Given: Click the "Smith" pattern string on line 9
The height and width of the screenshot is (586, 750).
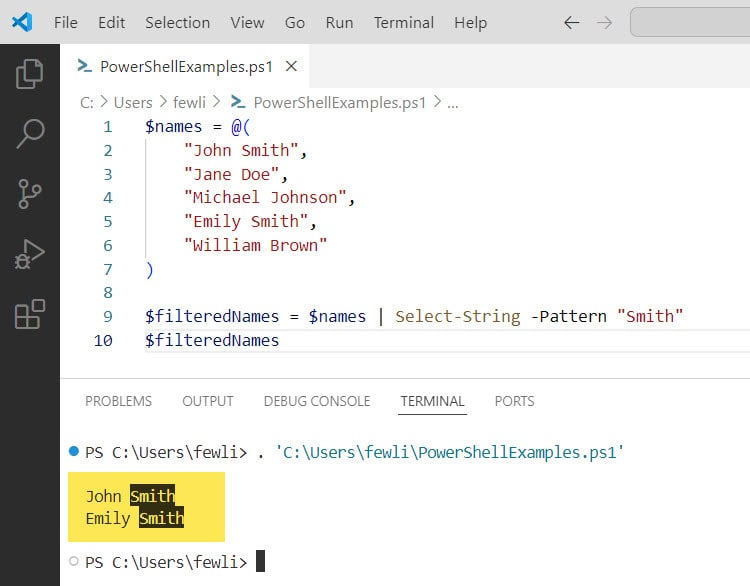Looking at the screenshot, I should (x=650, y=316).
